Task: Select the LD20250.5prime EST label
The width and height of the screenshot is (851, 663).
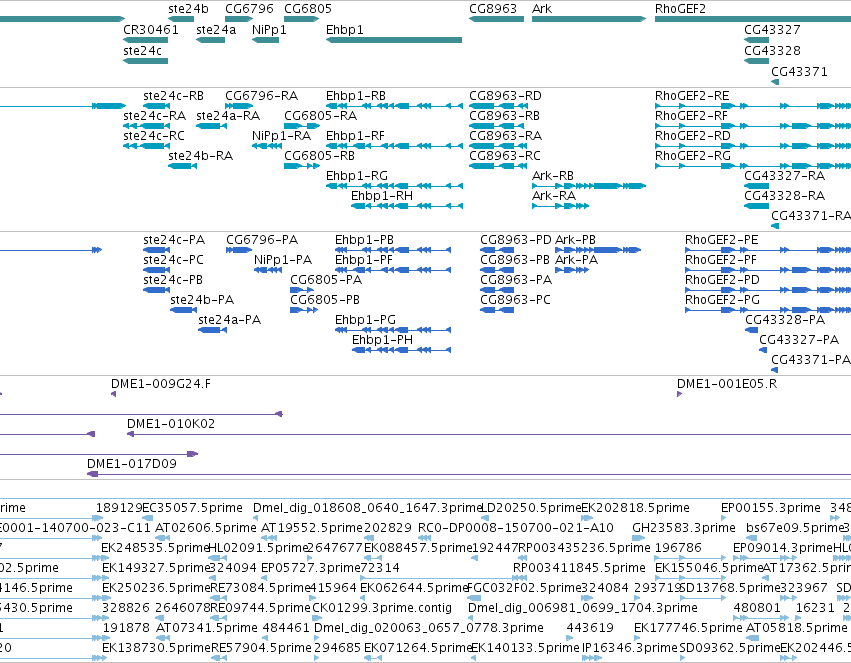Action: (531, 508)
